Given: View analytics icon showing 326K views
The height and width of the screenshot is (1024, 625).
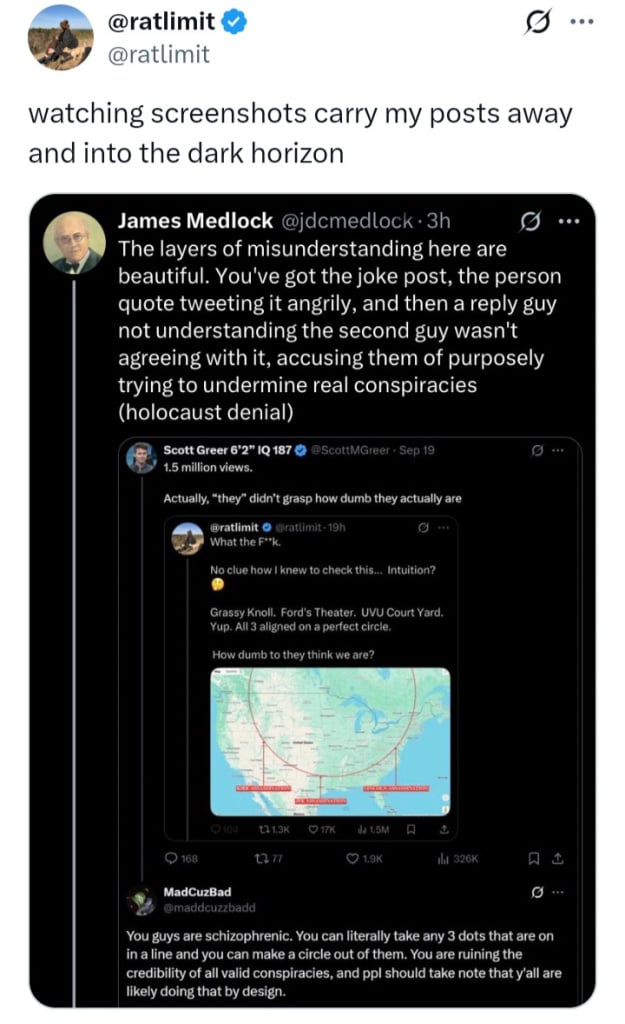Looking at the screenshot, I should pos(442,858).
